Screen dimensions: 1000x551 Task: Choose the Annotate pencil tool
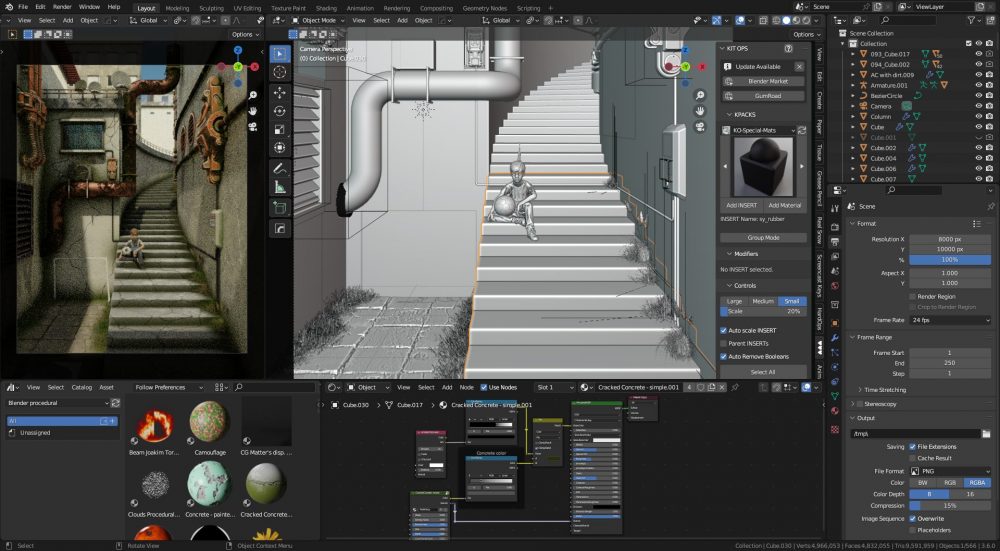coord(280,167)
